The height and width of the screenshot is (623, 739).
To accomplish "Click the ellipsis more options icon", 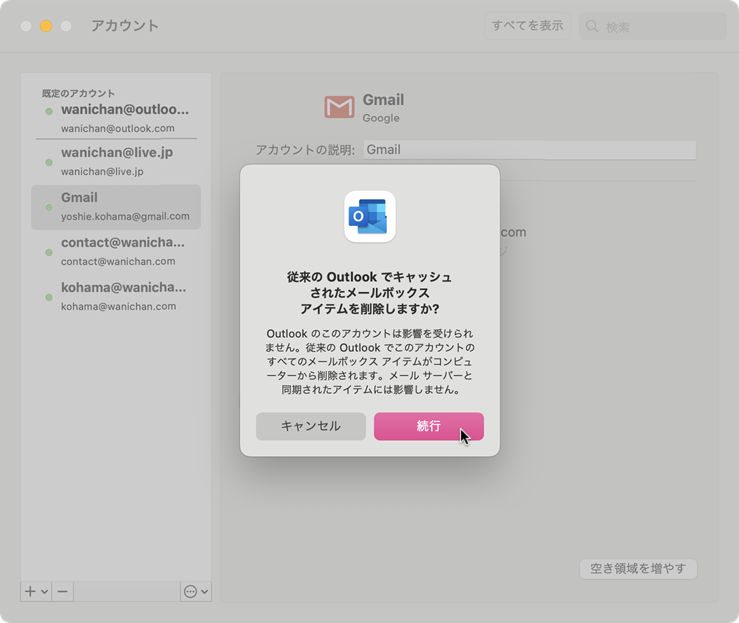I will [x=190, y=591].
